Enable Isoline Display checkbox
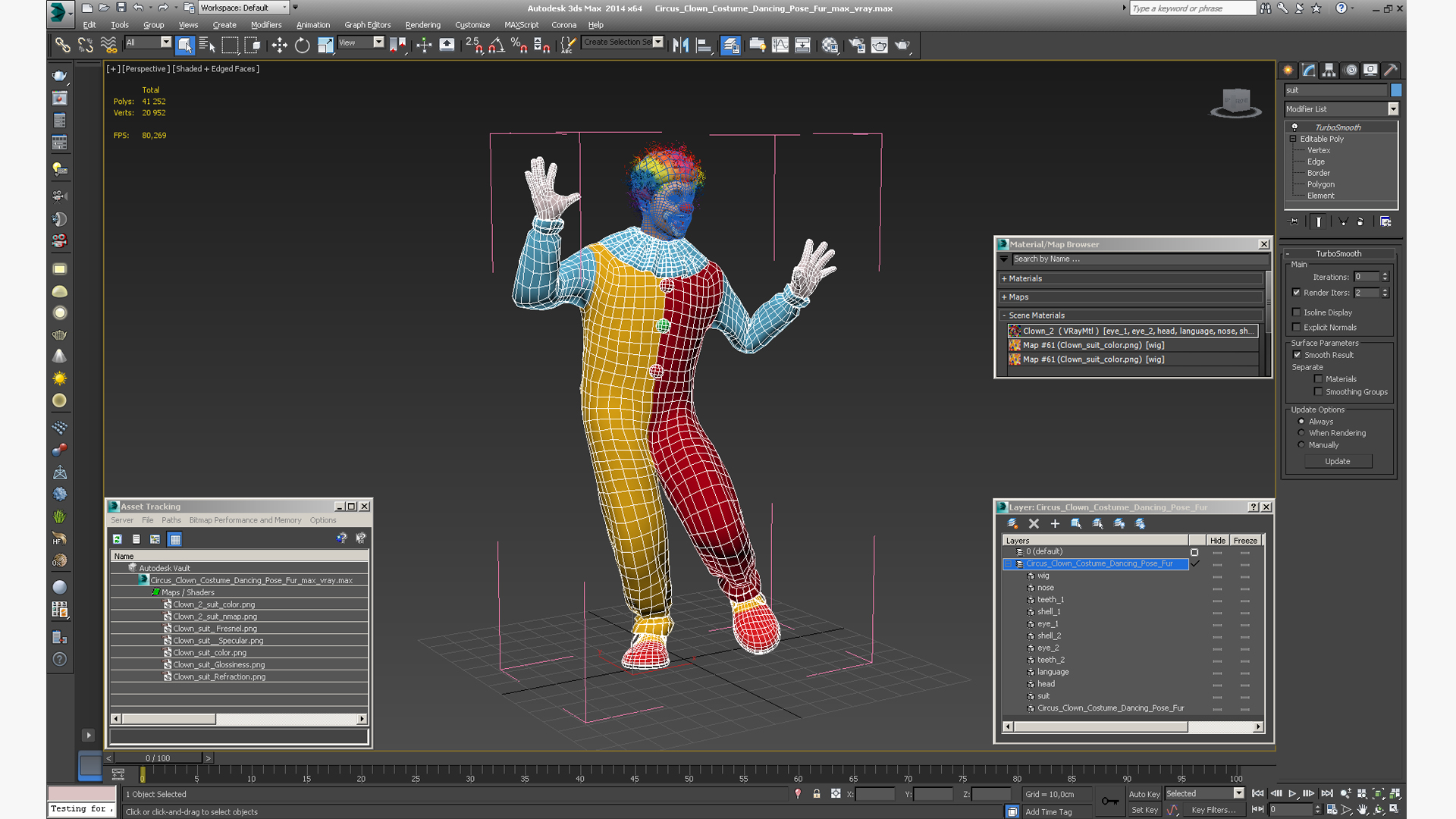The width and height of the screenshot is (1456, 819). [x=1297, y=312]
